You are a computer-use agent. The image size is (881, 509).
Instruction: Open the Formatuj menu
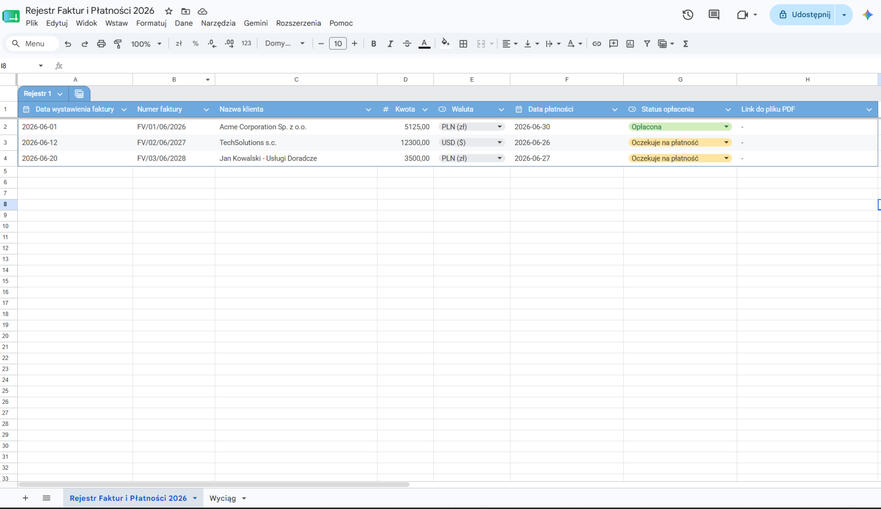[x=151, y=24]
